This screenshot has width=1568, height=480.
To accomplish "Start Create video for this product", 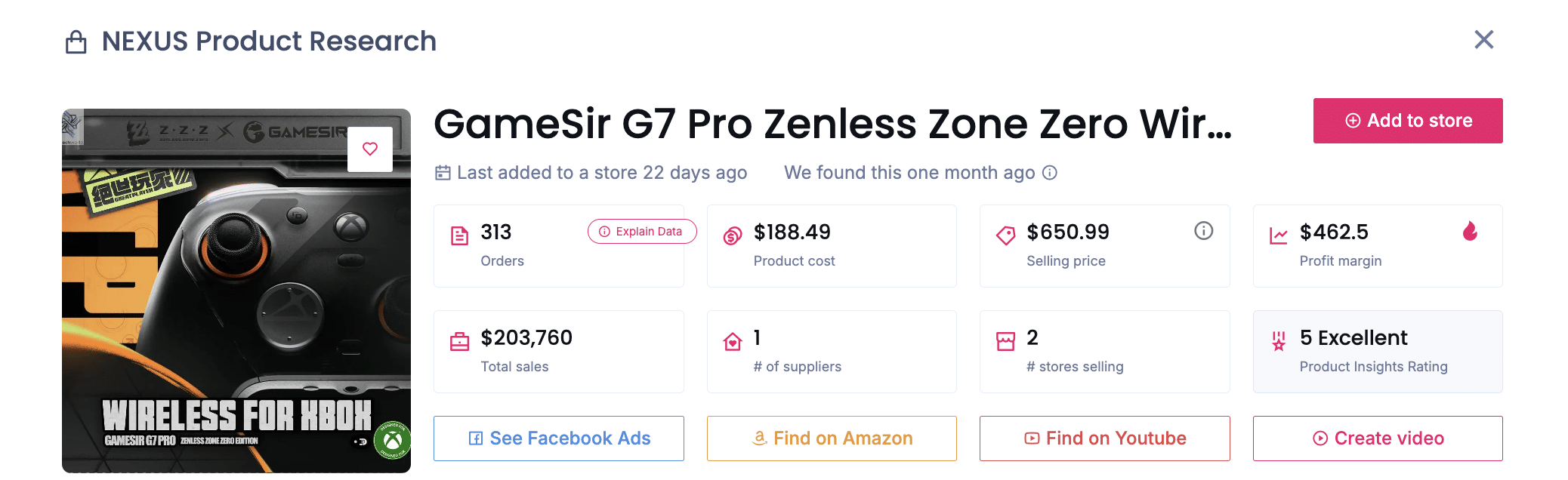I will [x=1378, y=438].
